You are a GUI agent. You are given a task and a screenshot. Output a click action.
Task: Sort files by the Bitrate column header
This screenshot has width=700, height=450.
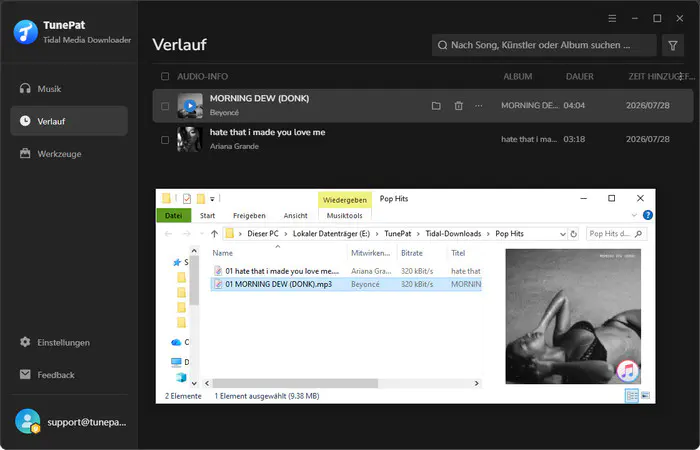(412, 253)
